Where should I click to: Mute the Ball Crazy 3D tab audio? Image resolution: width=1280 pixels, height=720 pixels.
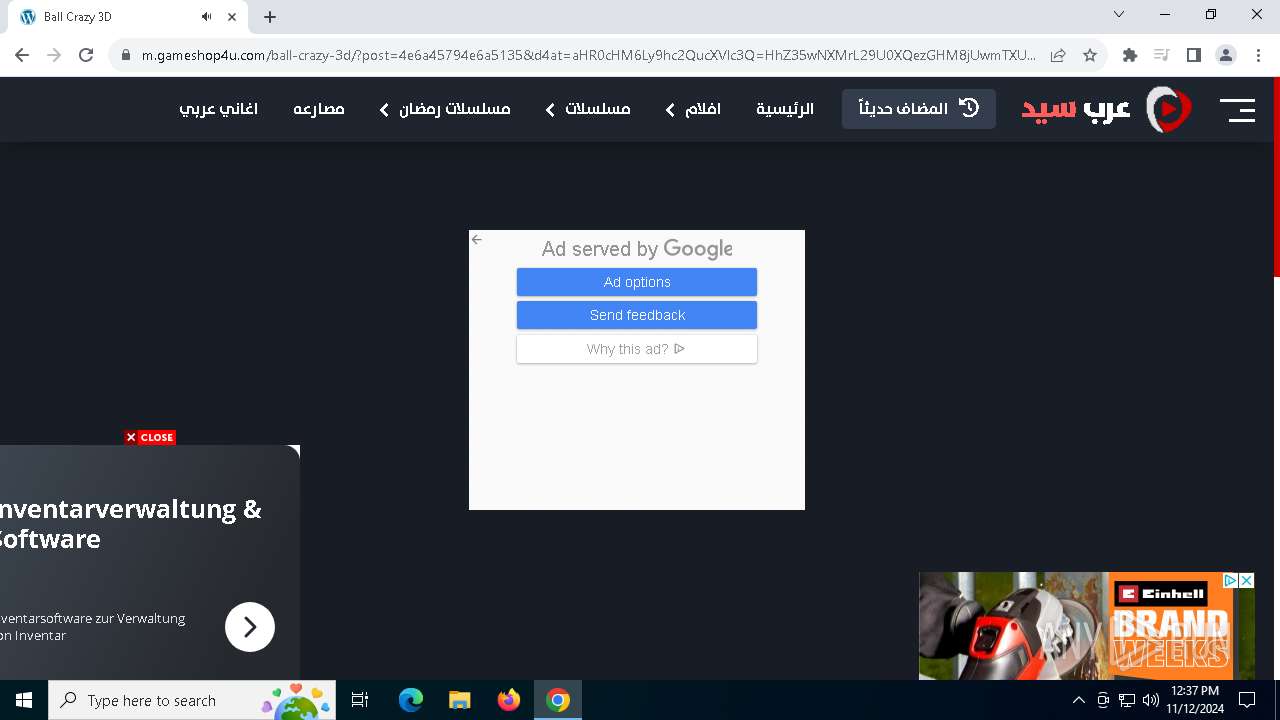207,17
